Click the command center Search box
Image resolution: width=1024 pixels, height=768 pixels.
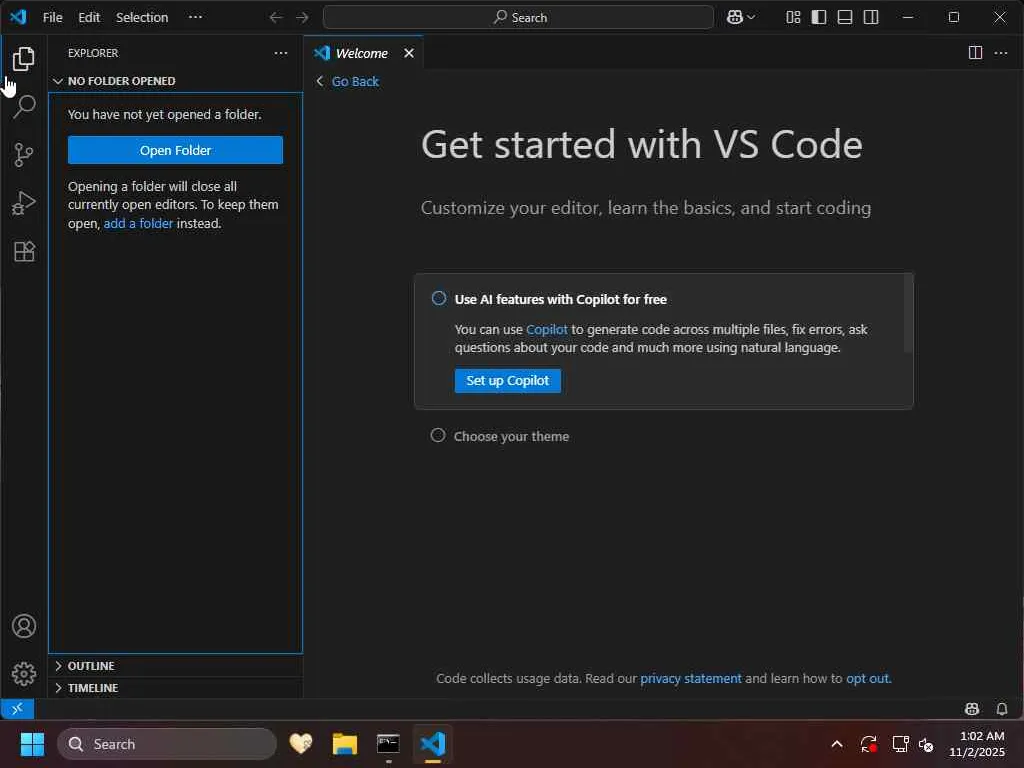518,17
